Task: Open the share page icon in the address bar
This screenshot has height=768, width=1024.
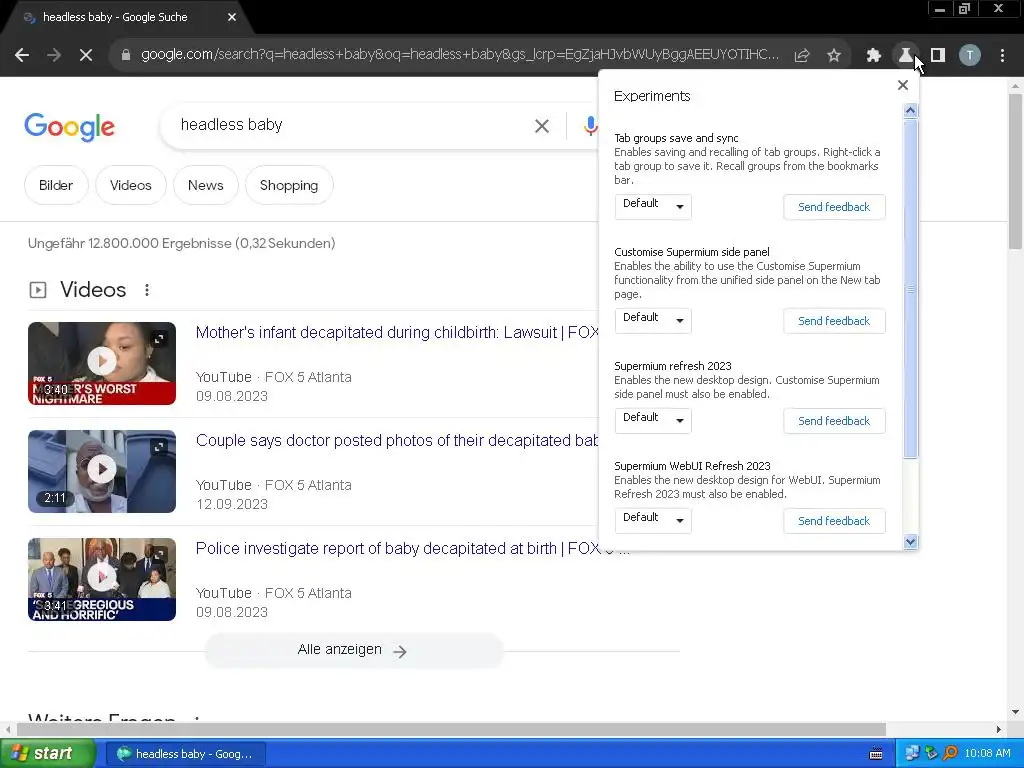Action: point(802,56)
